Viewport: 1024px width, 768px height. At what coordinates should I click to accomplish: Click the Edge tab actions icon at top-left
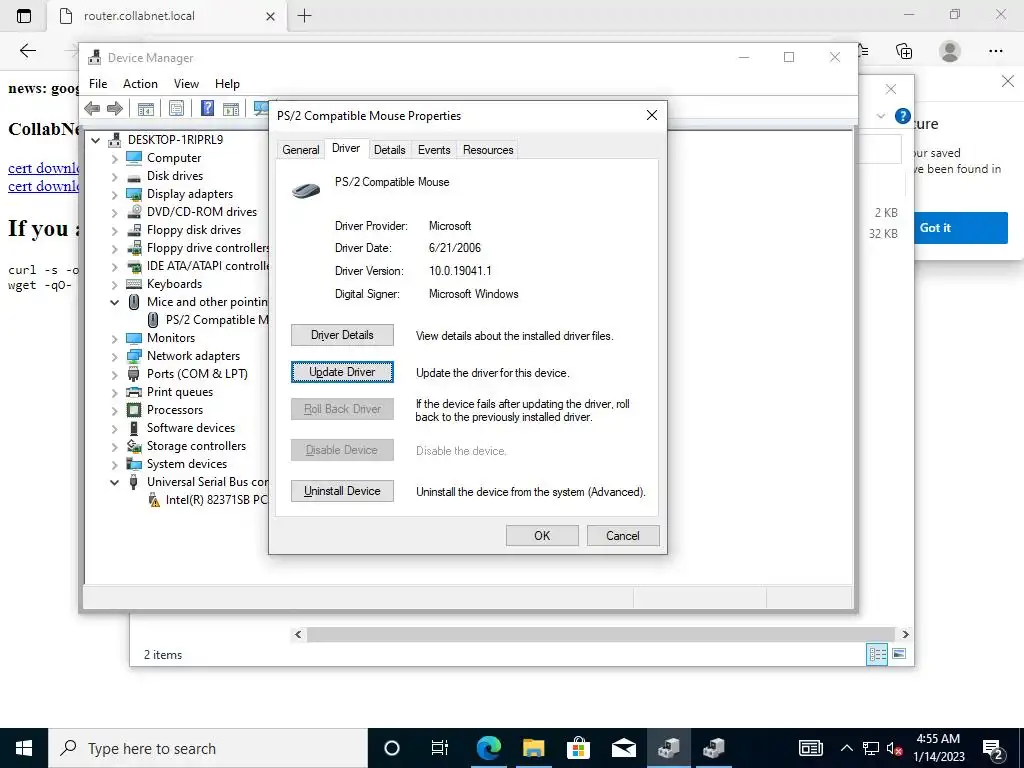pyautogui.click(x=24, y=16)
